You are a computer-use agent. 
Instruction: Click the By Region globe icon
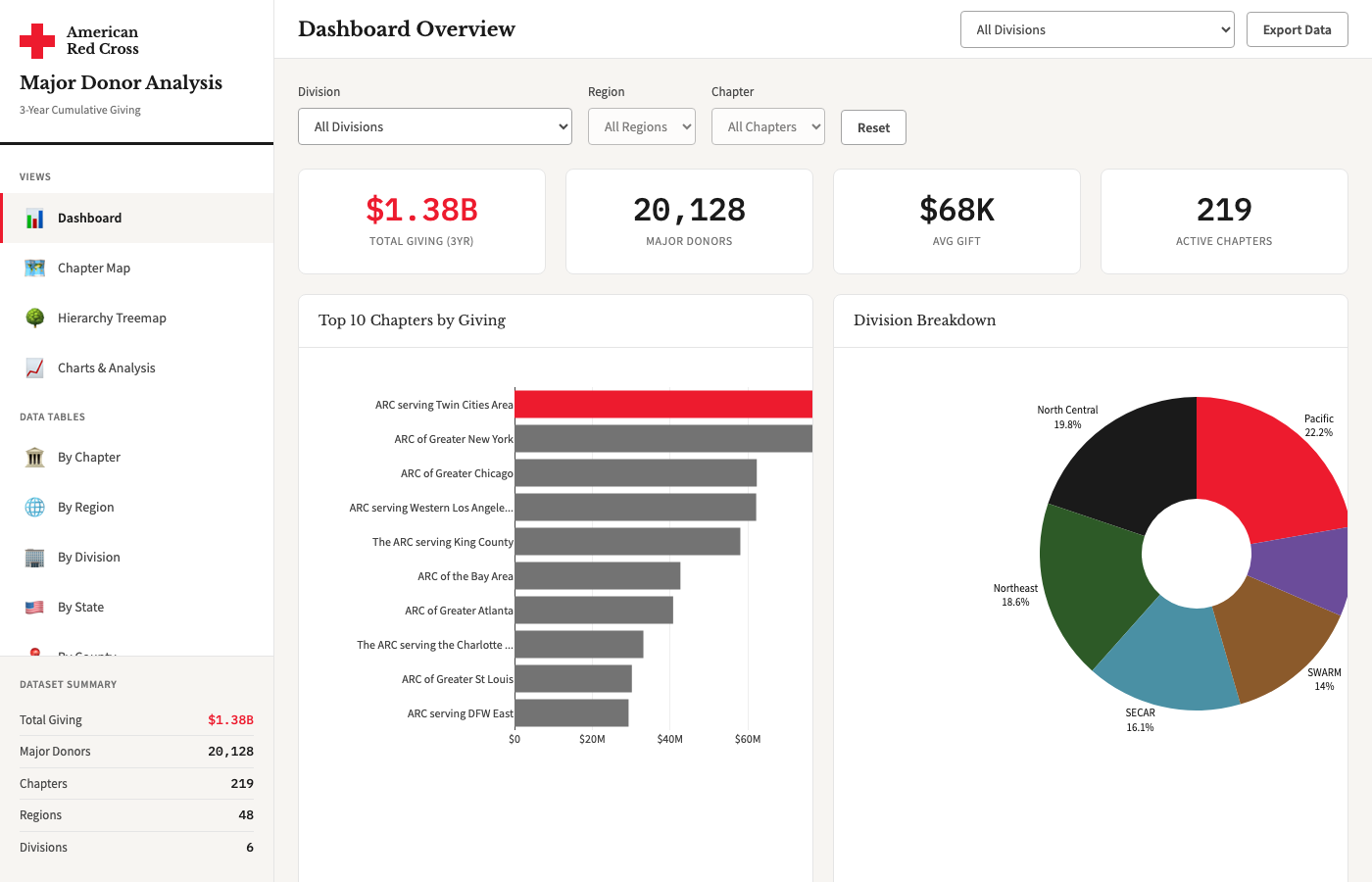(x=35, y=508)
